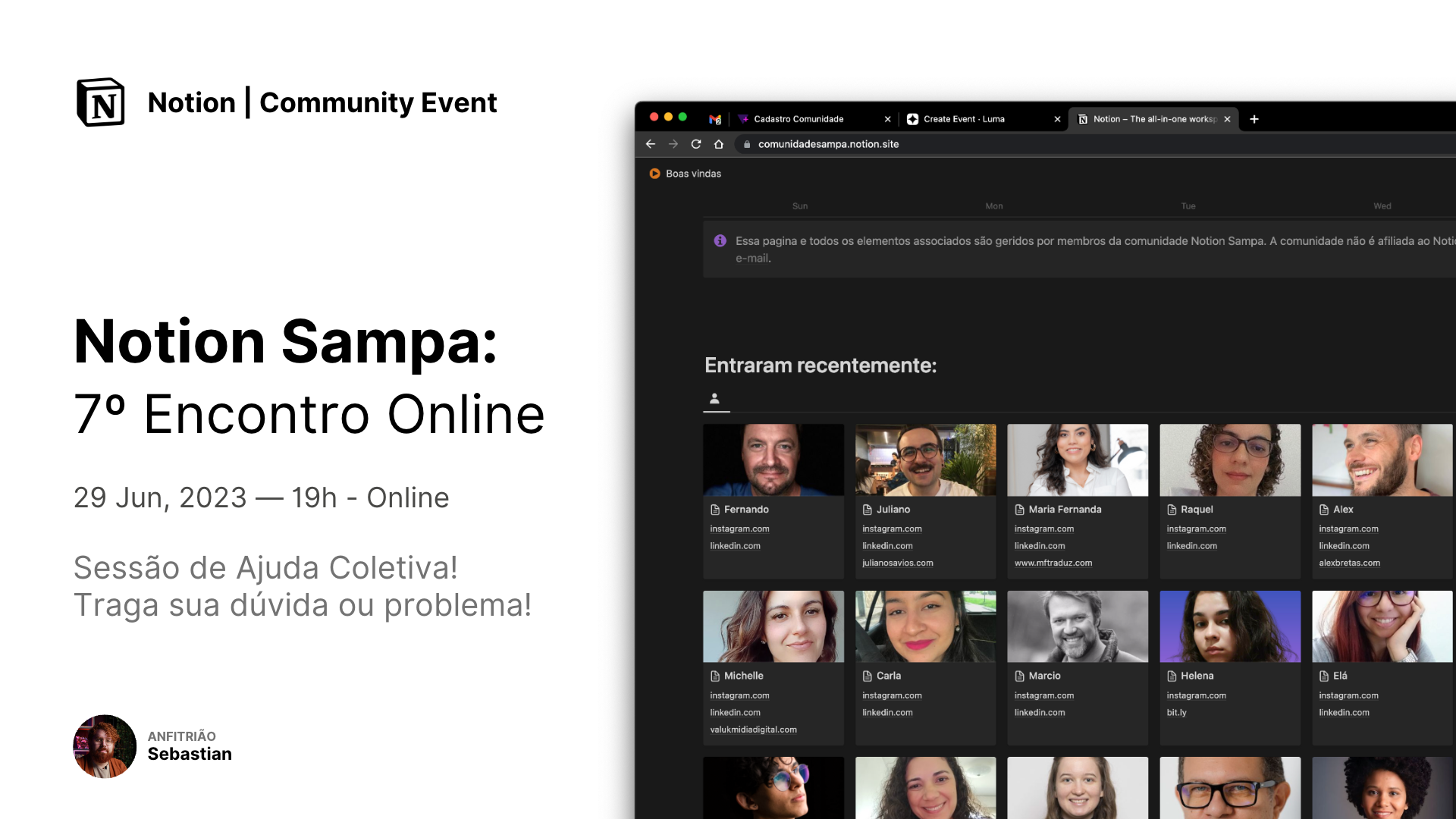Click the Notion logo icon
Screen dimensions: 1456x819
(x=101, y=102)
